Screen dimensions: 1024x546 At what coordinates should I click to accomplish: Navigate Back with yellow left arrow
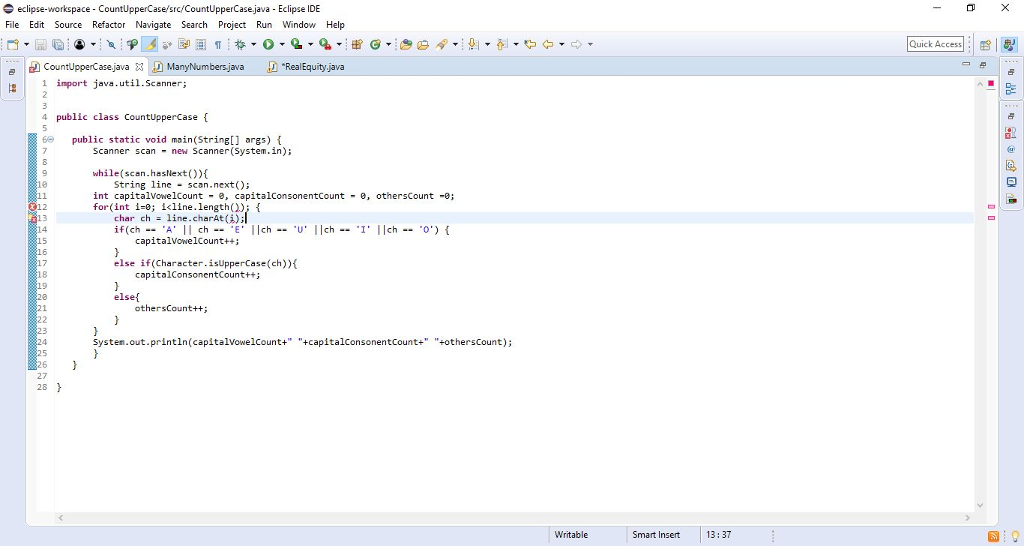(x=548, y=44)
